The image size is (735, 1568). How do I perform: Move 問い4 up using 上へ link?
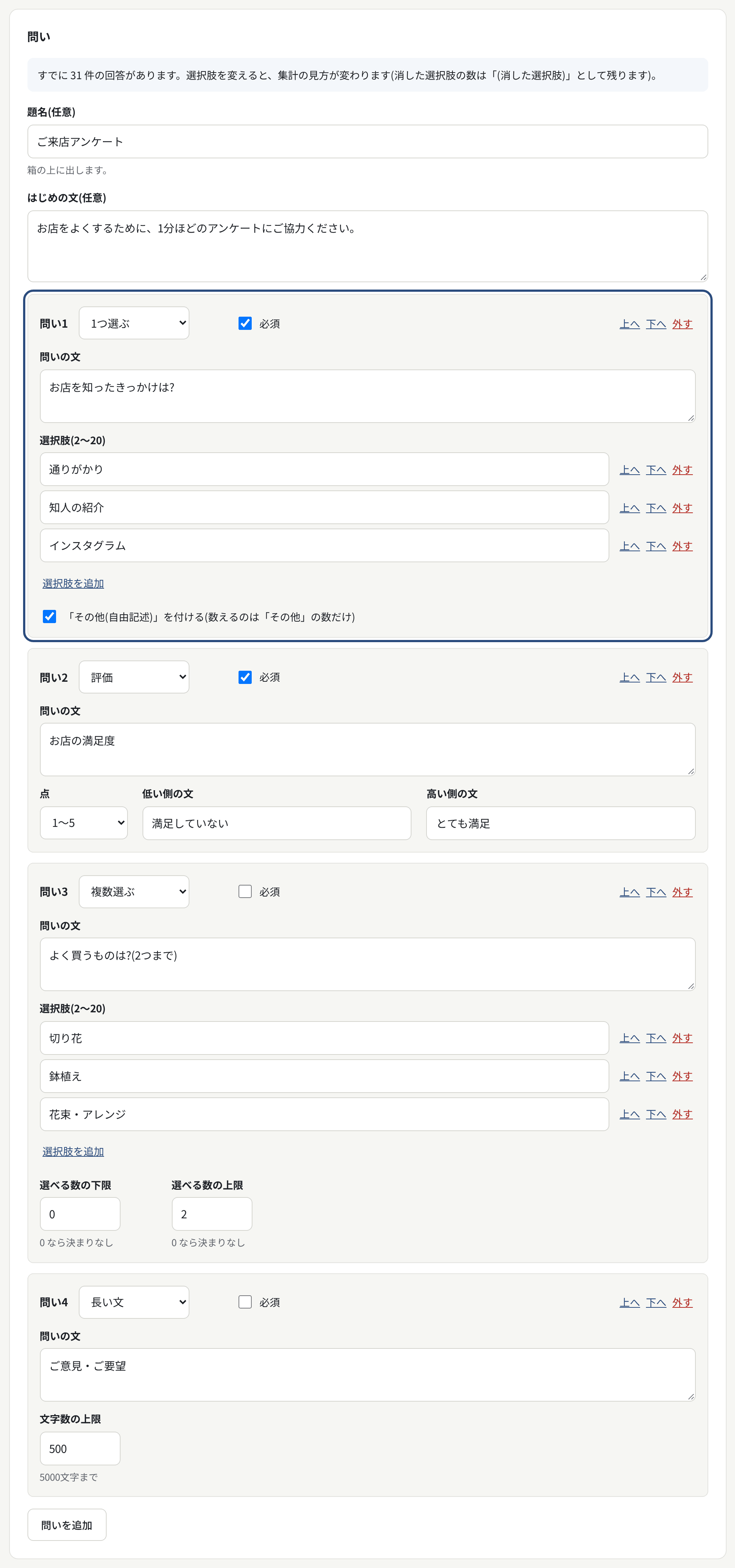point(630,1302)
